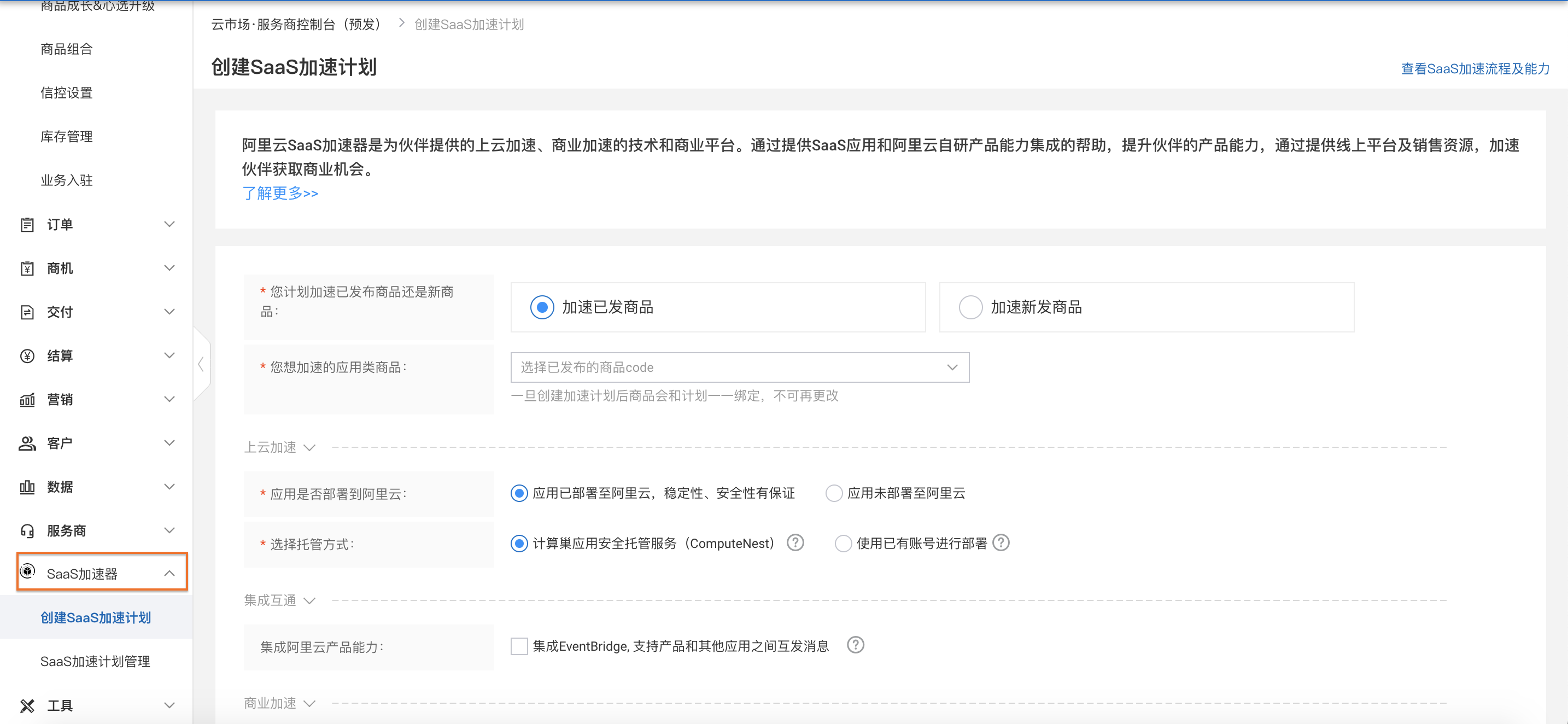
Task: Expand the 工具 menu chevron
Action: pyautogui.click(x=170, y=706)
